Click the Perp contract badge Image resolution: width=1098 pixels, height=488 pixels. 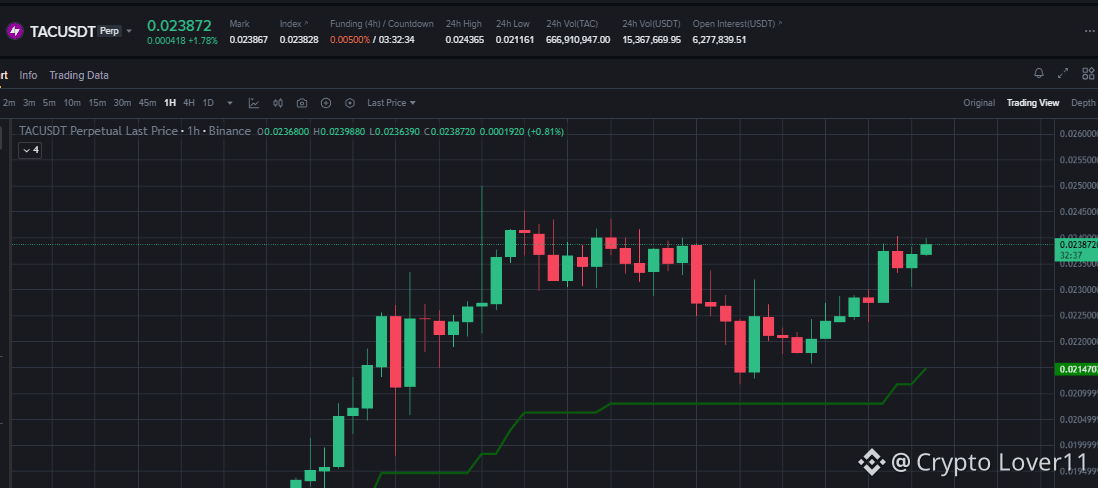tap(109, 31)
